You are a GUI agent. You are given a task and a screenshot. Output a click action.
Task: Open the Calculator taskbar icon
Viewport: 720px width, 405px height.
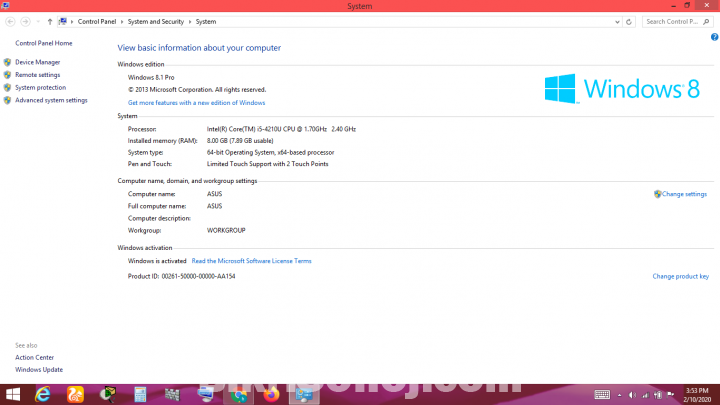[140, 394]
